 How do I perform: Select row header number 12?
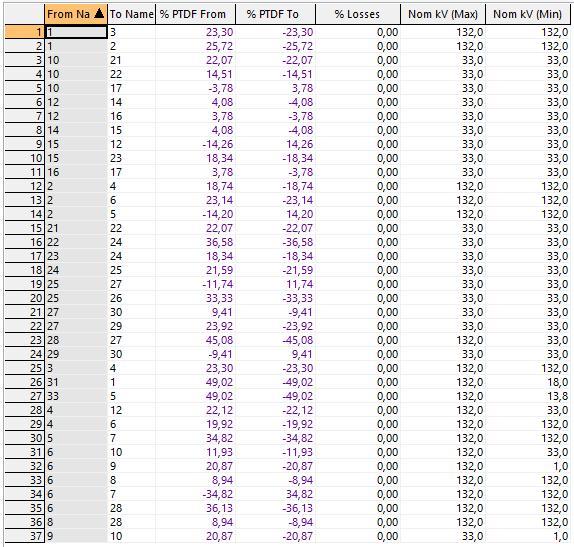point(25,186)
